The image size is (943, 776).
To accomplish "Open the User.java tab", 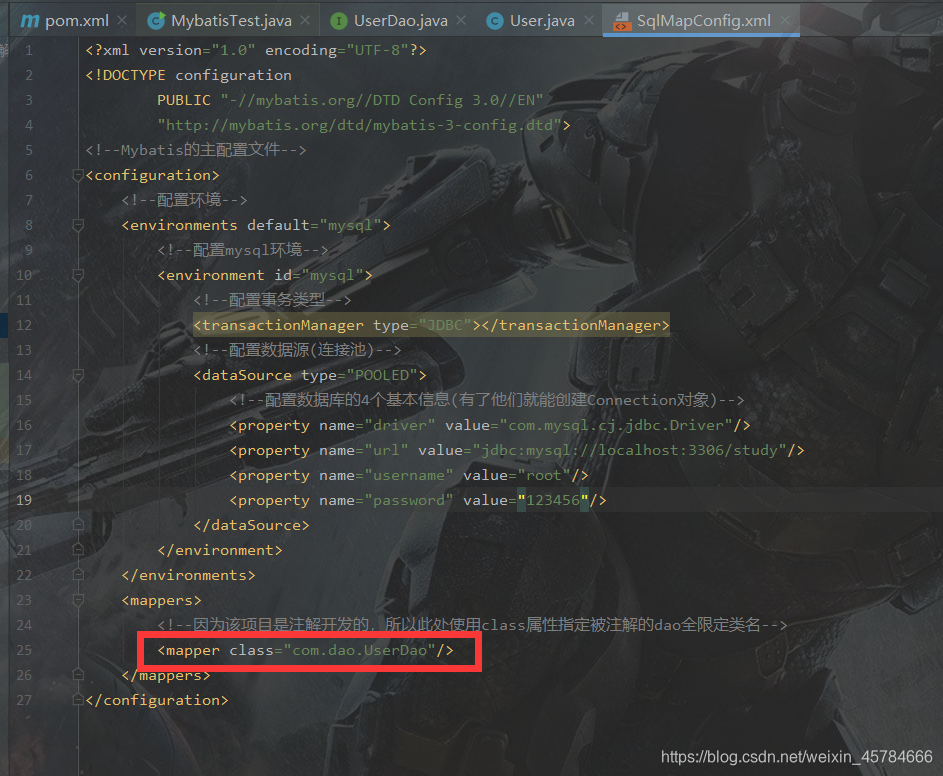I will 540,20.
